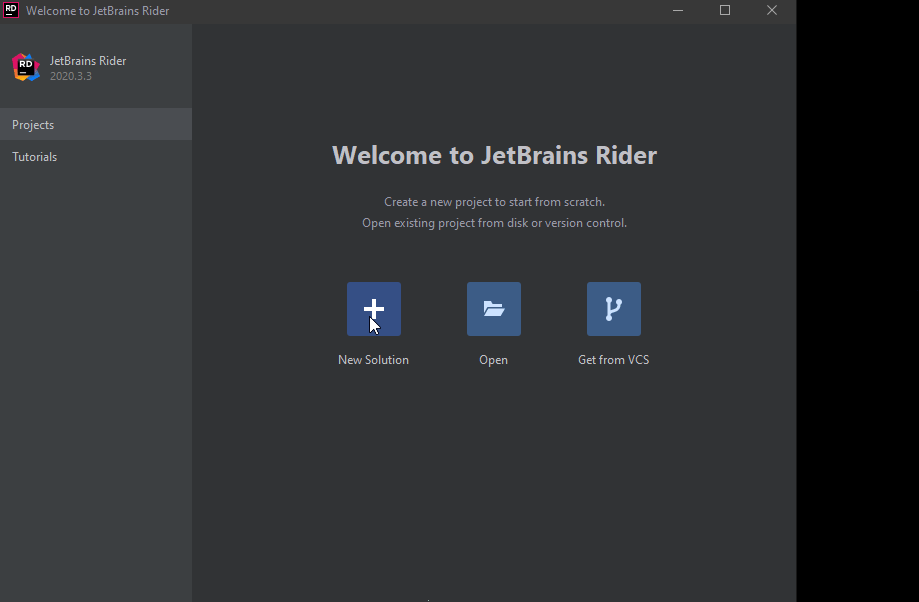The image size is (919, 602).
Task: Minimize the welcome window
Action: pos(678,10)
